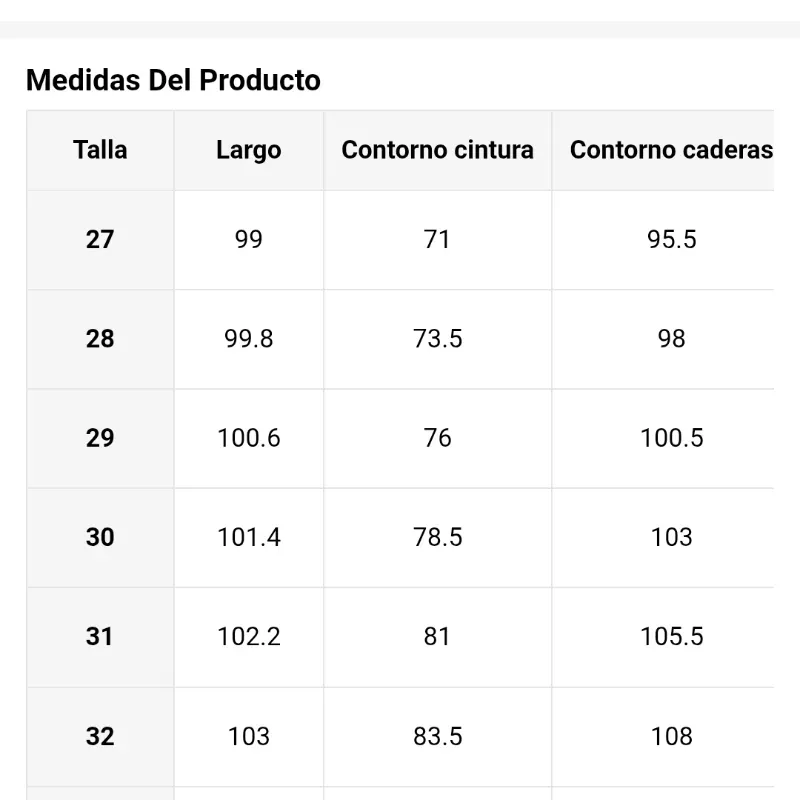Select the 100.6 Largo cell

(248, 438)
